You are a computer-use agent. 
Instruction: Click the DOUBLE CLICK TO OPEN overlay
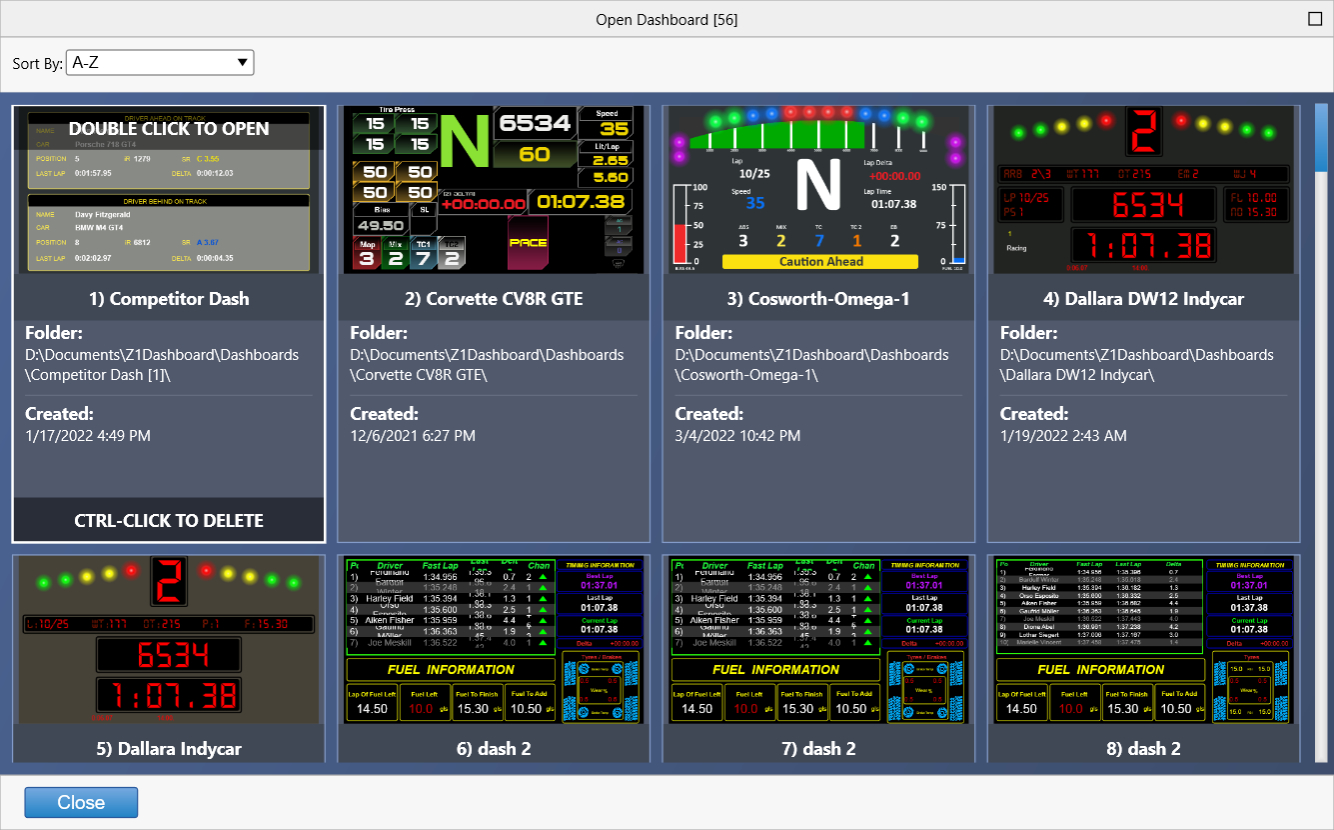point(169,128)
